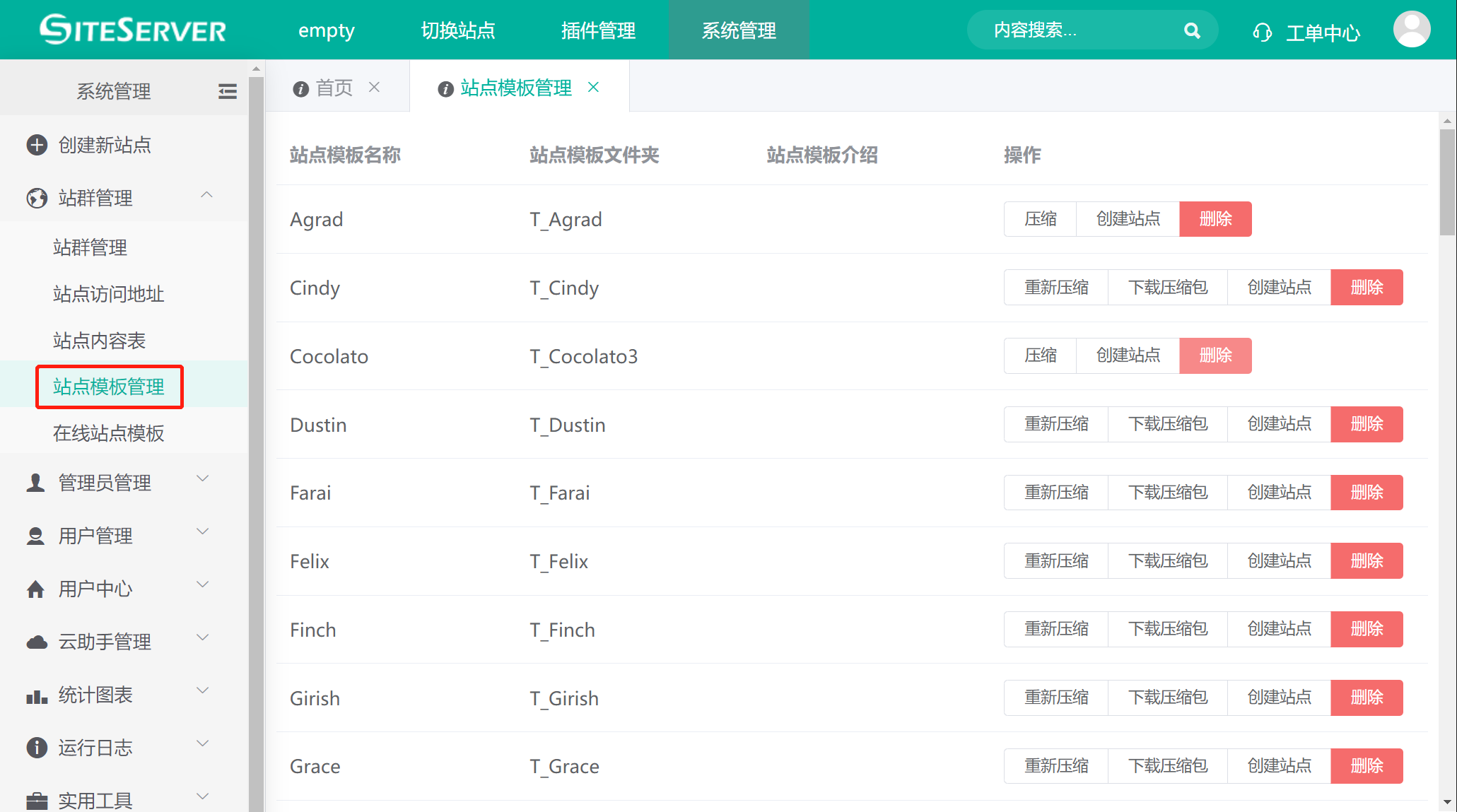The width and height of the screenshot is (1457, 812).
Task: Click the headset icon beside 工单中心
Action: point(1262,32)
